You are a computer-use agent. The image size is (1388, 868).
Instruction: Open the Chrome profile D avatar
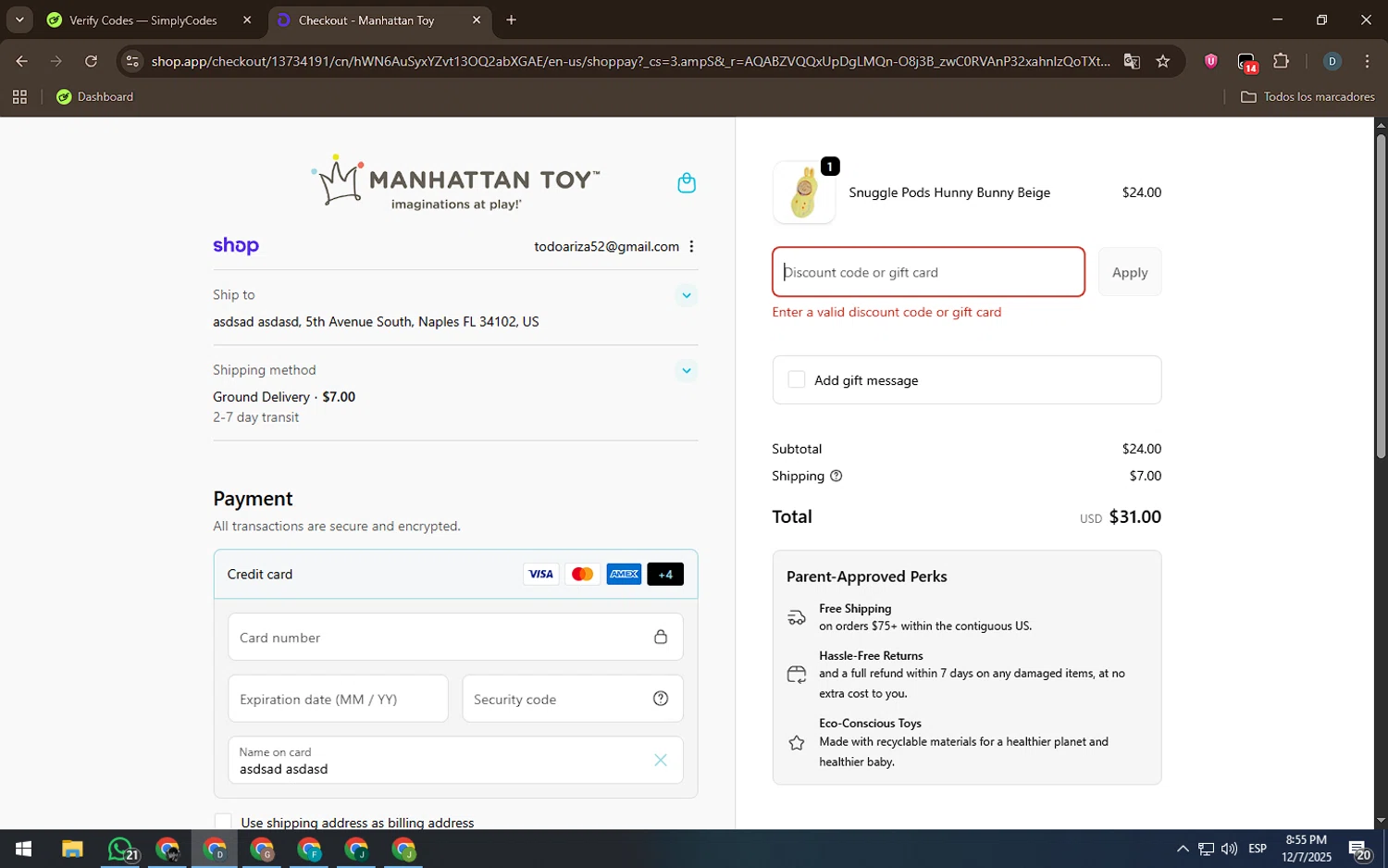(x=1332, y=61)
